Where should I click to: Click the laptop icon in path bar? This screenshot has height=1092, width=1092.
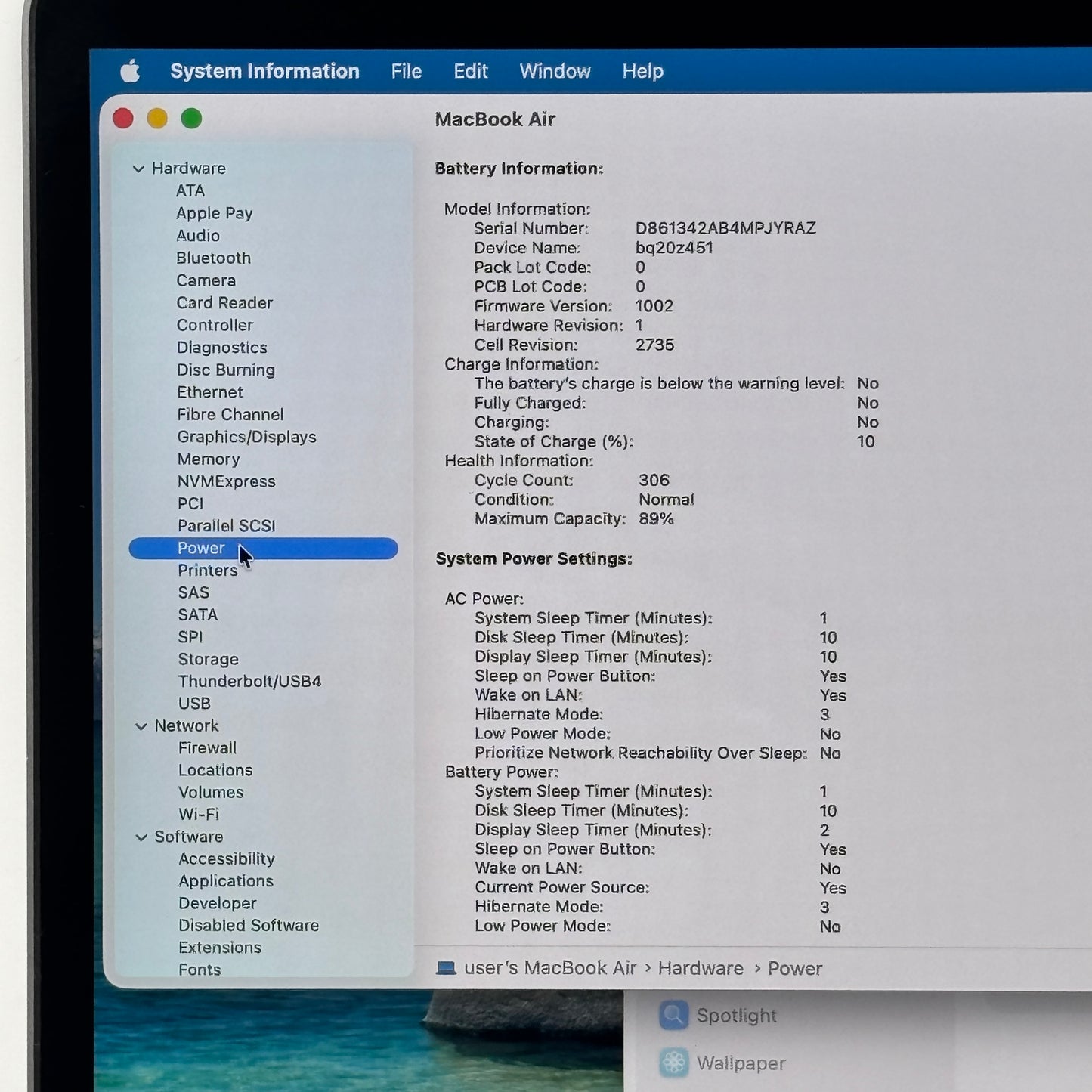click(x=446, y=968)
